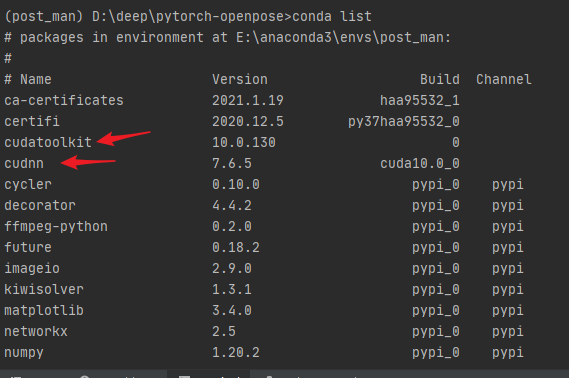Image resolution: width=569 pixels, height=378 pixels.
Task: Select the 'future' package name
Action: (28, 248)
